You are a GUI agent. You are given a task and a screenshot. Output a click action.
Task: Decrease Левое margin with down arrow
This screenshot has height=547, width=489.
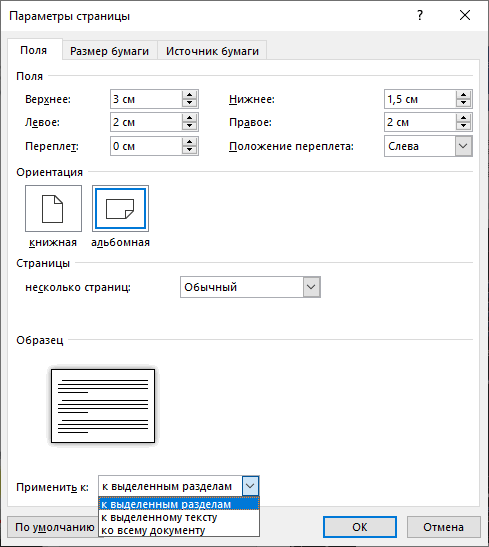(x=189, y=127)
